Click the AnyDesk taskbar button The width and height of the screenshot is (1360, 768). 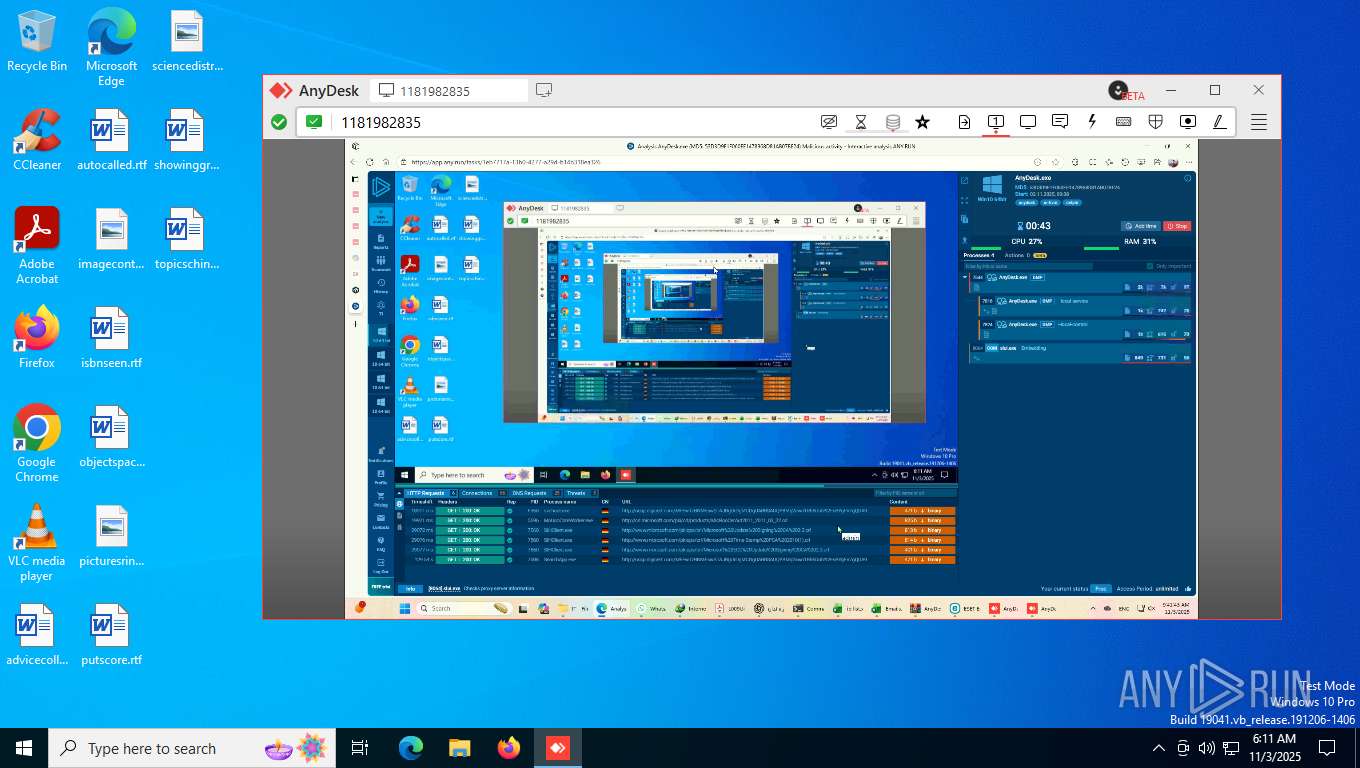(x=557, y=748)
